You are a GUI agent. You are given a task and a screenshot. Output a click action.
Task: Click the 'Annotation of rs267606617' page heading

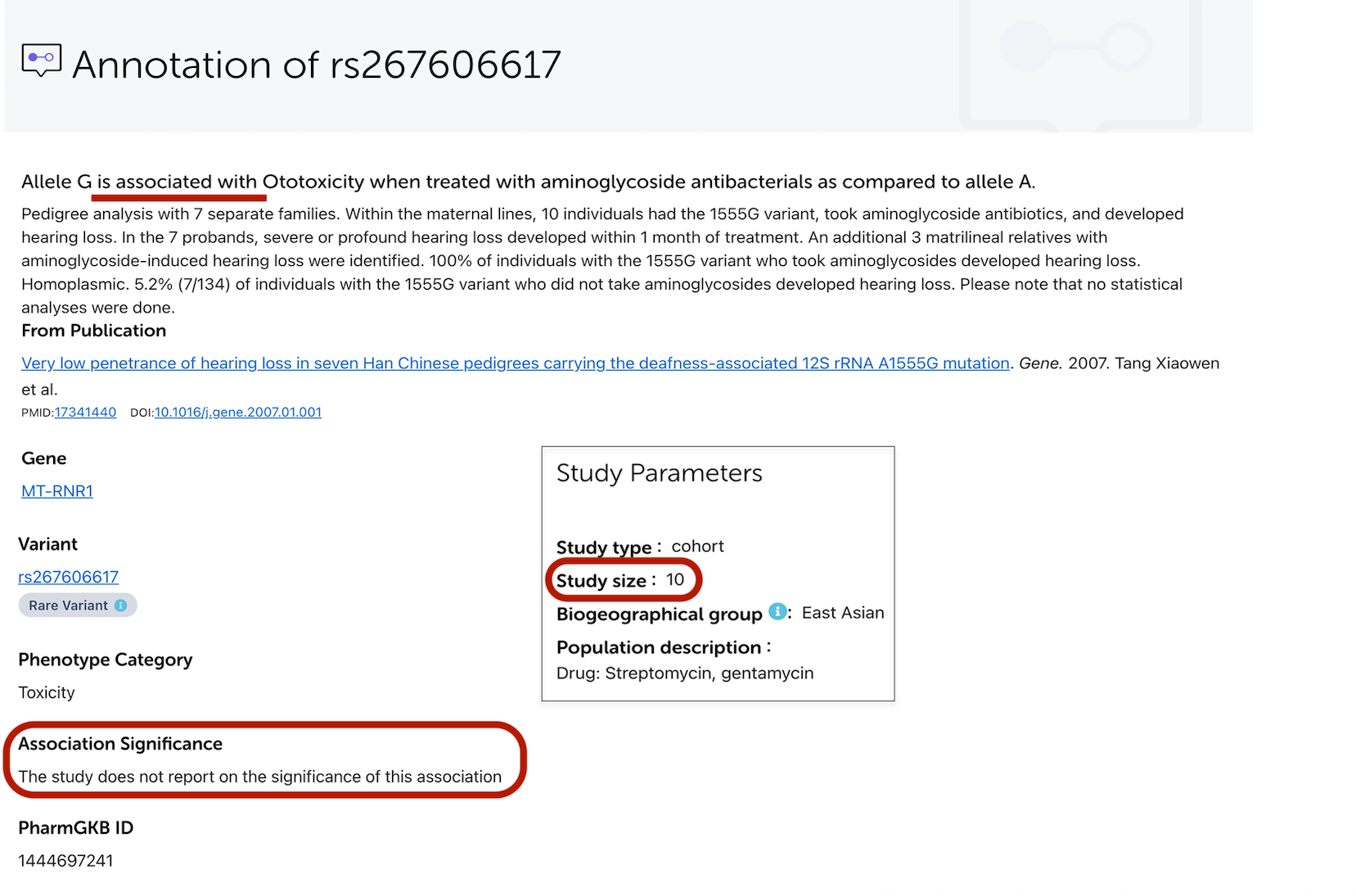(x=316, y=65)
